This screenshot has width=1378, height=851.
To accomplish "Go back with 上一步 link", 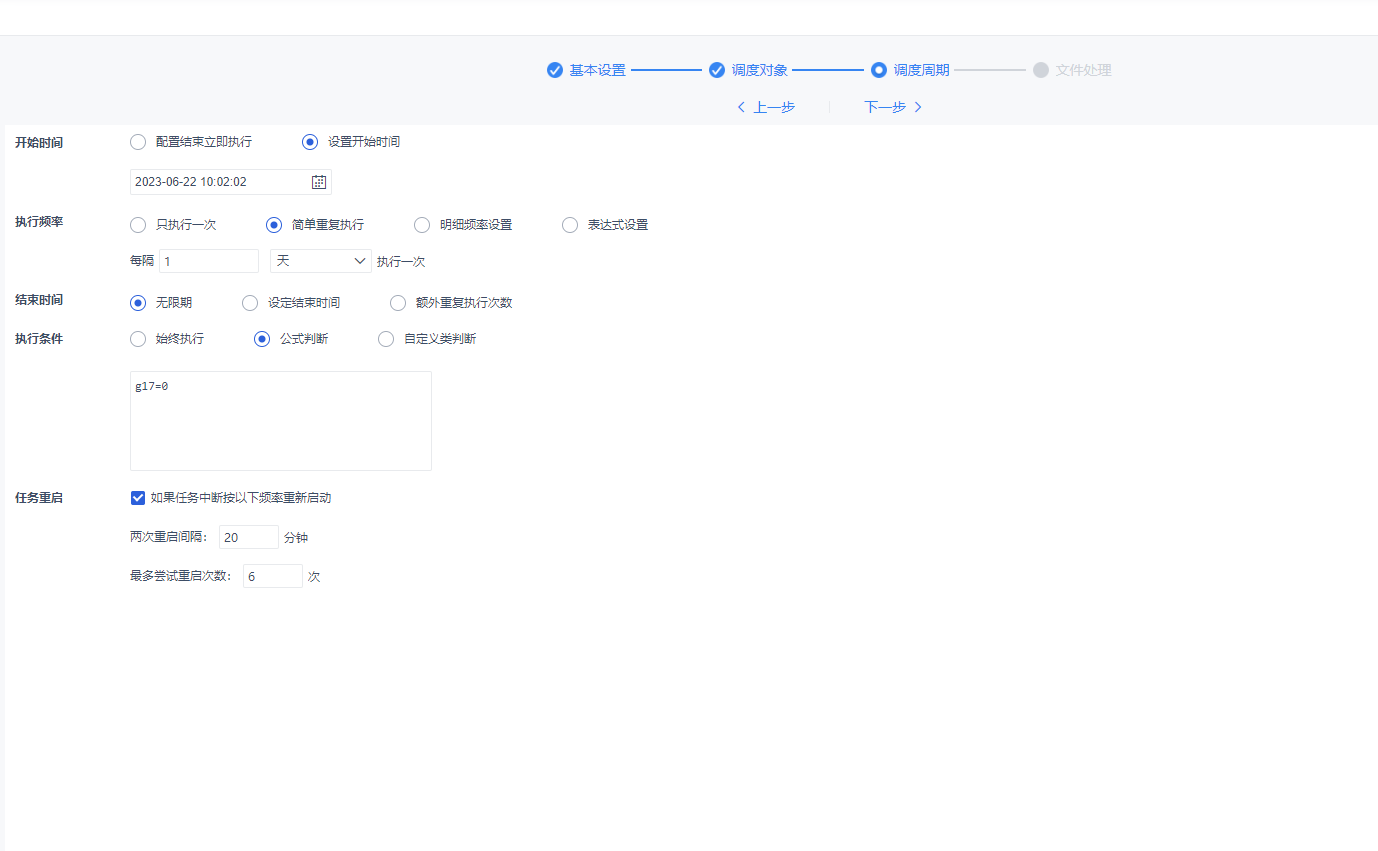I will (x=766, y=107).
